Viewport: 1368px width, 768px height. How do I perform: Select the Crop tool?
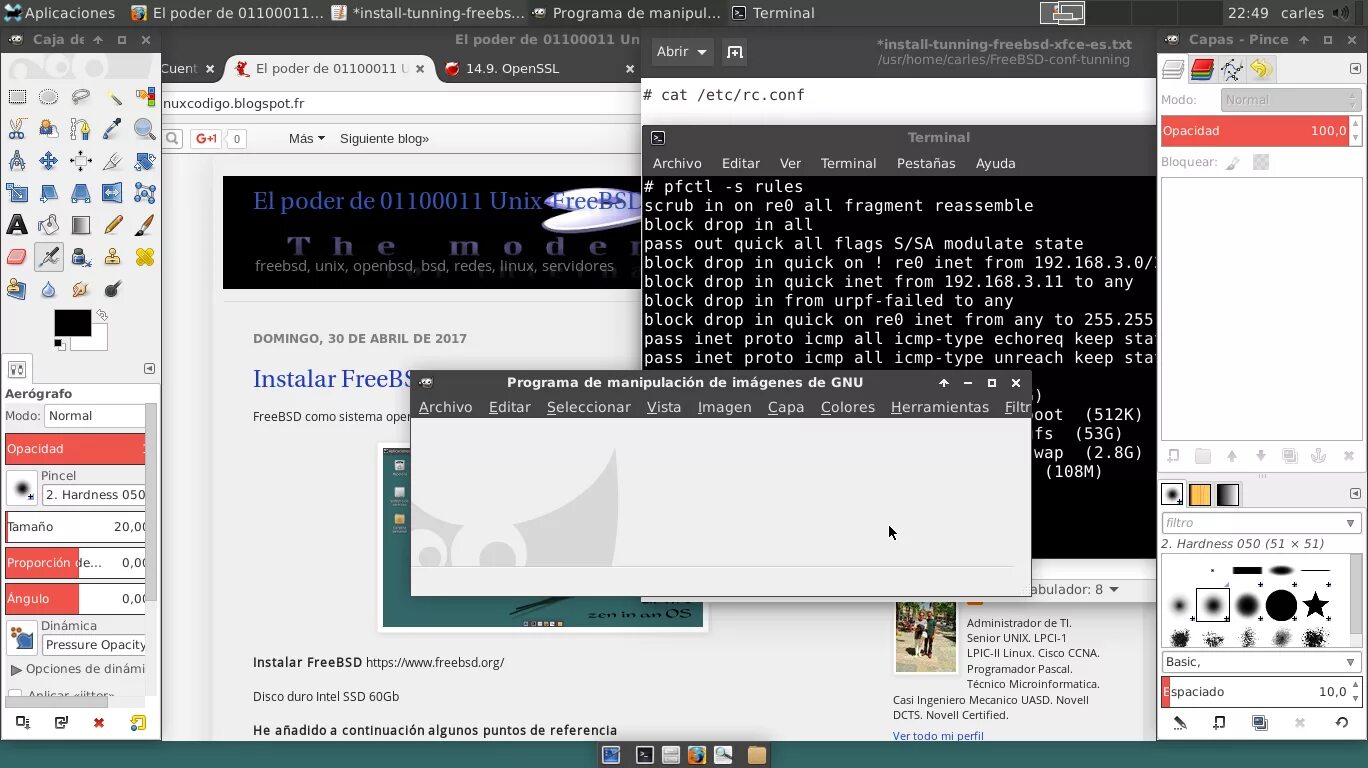pyautogui.click(x=113, y=161)
